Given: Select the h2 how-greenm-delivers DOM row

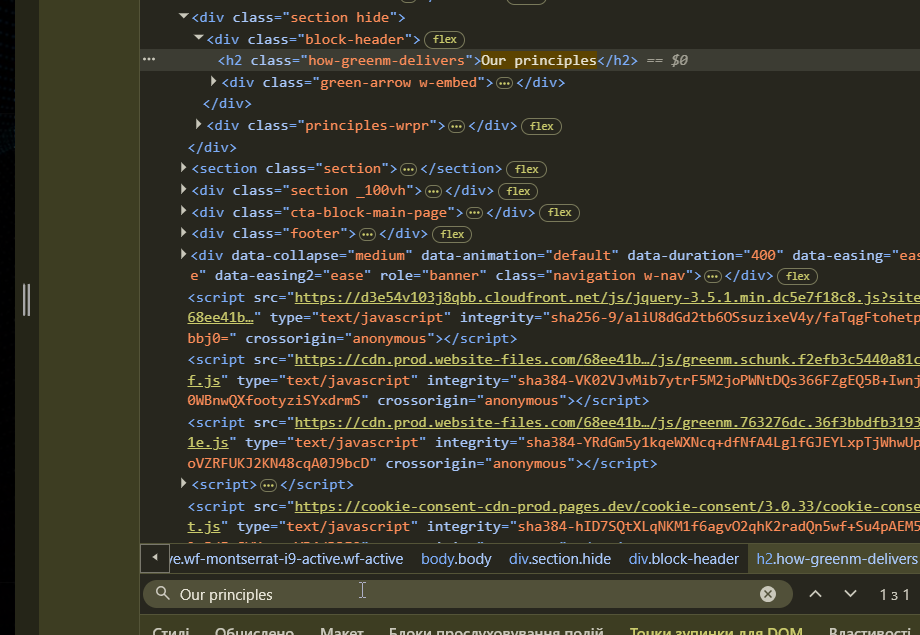Looking at the screenshot, I should coord(530,60).
